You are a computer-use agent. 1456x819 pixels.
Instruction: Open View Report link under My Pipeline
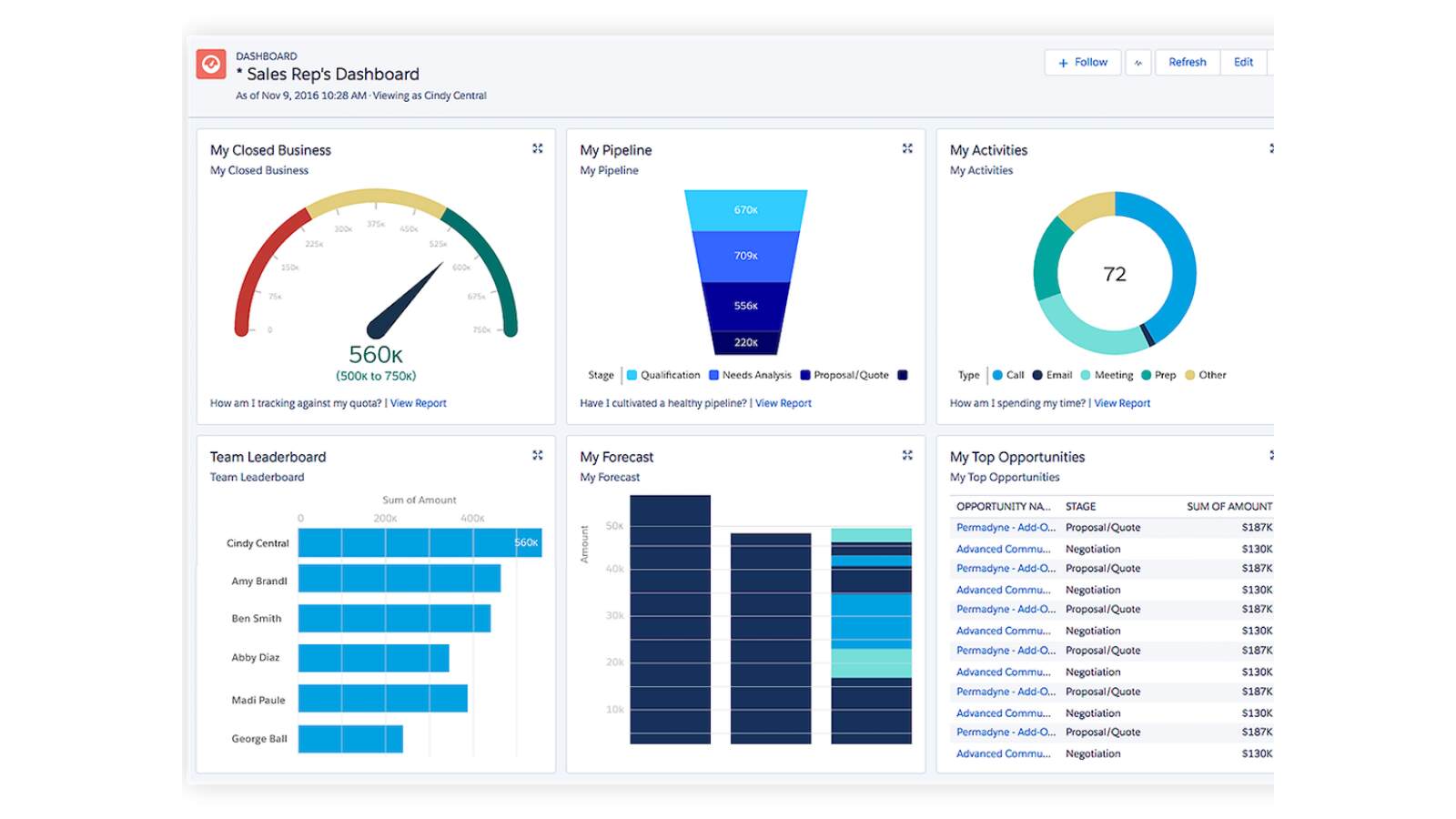[x=784, y=403]
